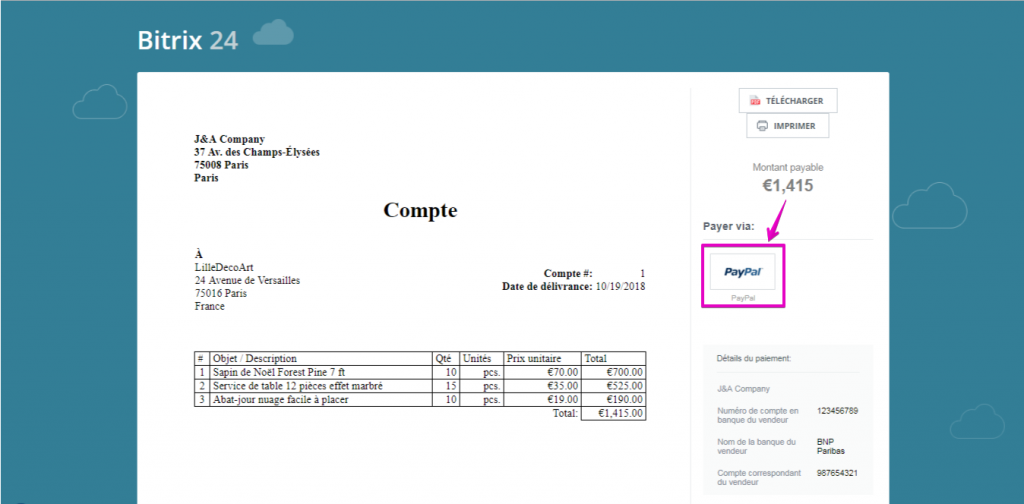Click the 'Détails du paiement:' heading
Viewport: 1024px width, 504px height.
tap(754, 358)
